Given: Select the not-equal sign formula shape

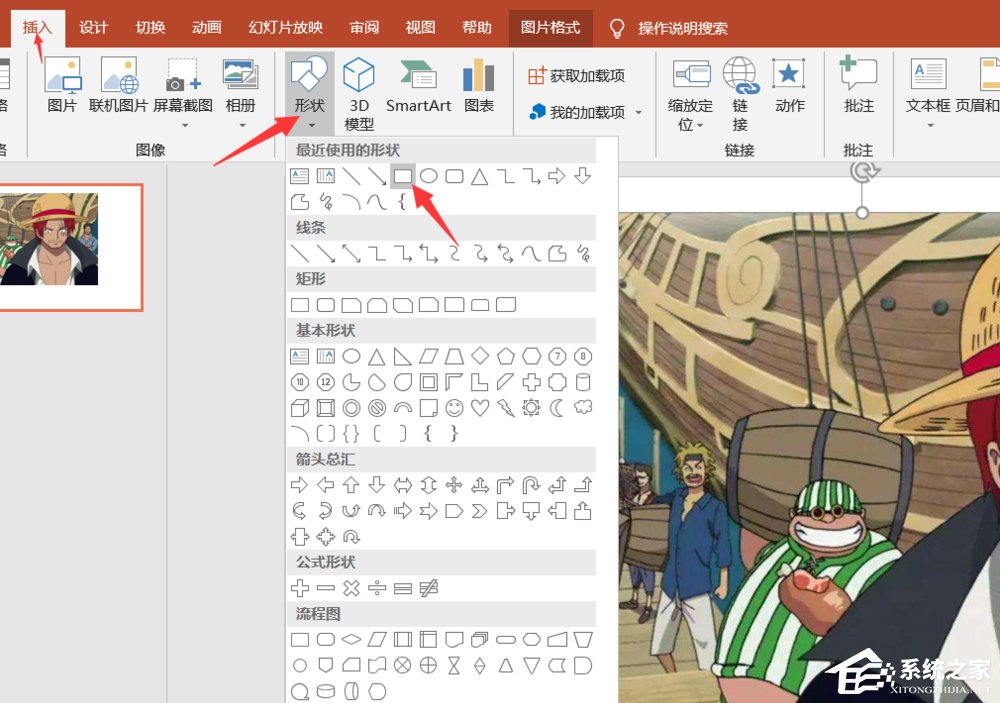Looking at the screenshot, I should [x=428, y=588].
